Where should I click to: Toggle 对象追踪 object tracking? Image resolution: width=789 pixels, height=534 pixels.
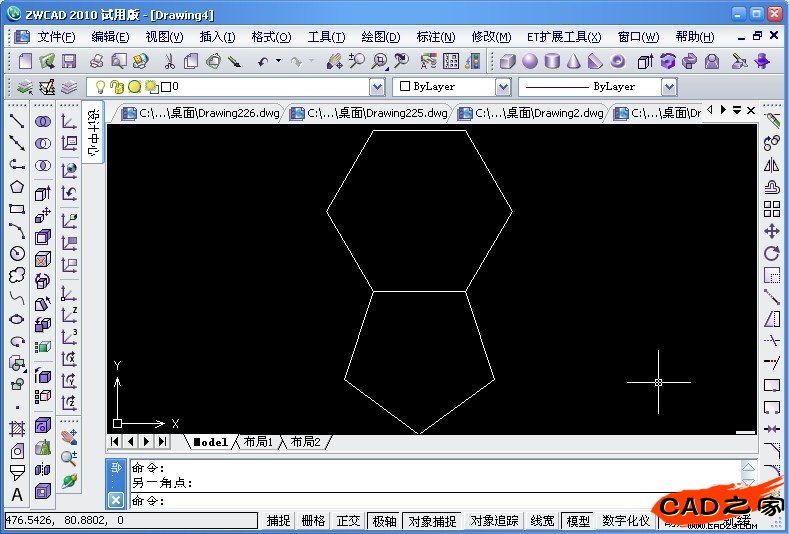pyautogui.click(x=494, y=520)
